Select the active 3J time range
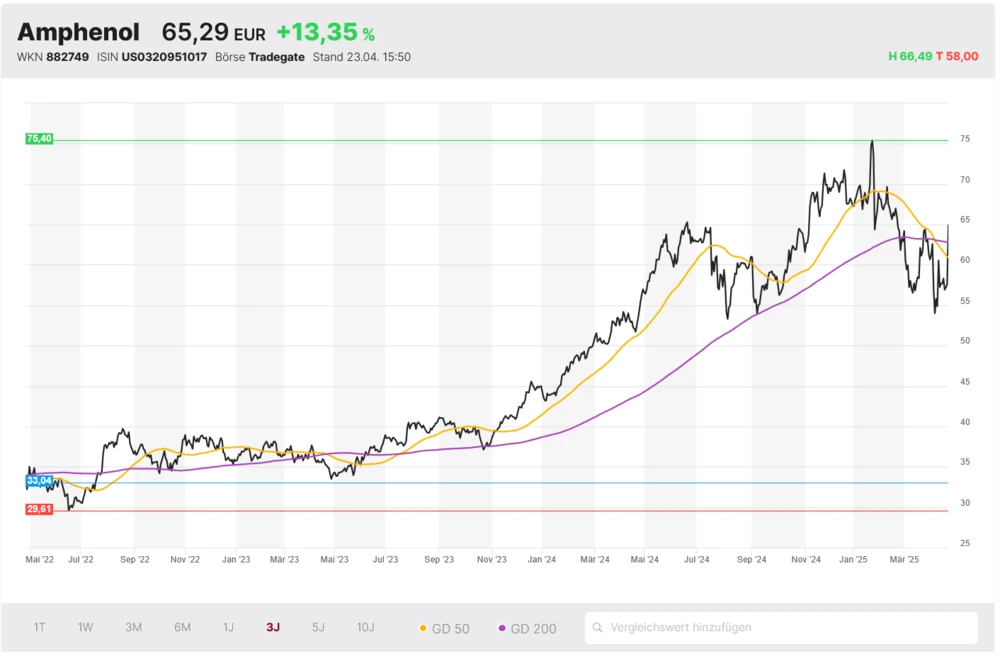The height and width of the screenshot is (656, 1000). pyautogui.click(x=273, y=627)
